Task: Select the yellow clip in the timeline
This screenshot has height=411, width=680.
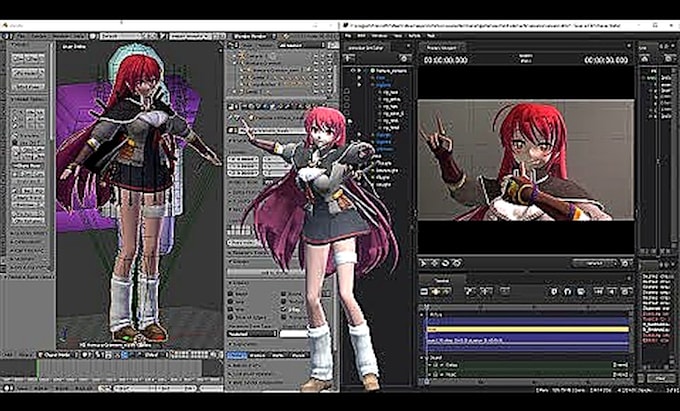Action: [x=528, y=329]
